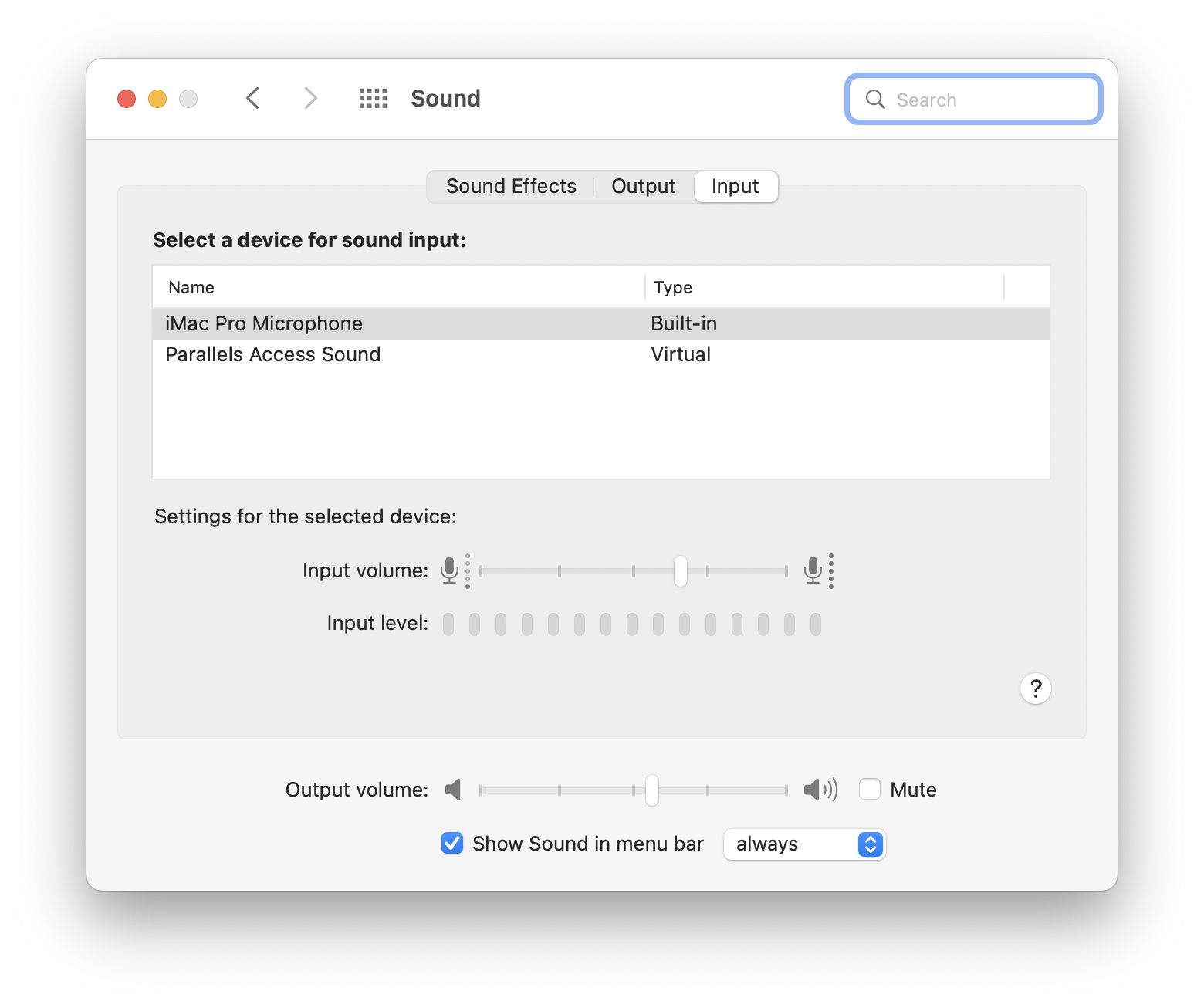Open the 'always' dropdown menu
This screenshot has height=1005, width=1204.
click(804, 844)
